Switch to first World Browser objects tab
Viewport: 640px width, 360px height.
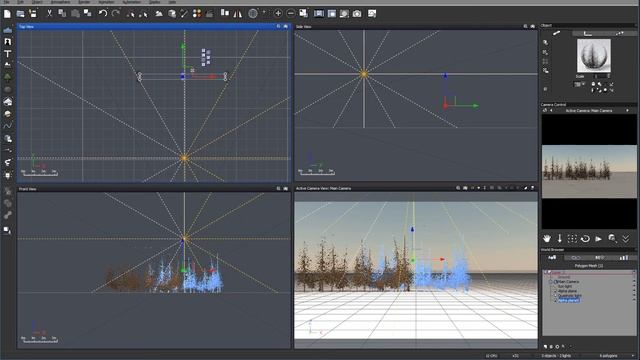tap(552, 258)
